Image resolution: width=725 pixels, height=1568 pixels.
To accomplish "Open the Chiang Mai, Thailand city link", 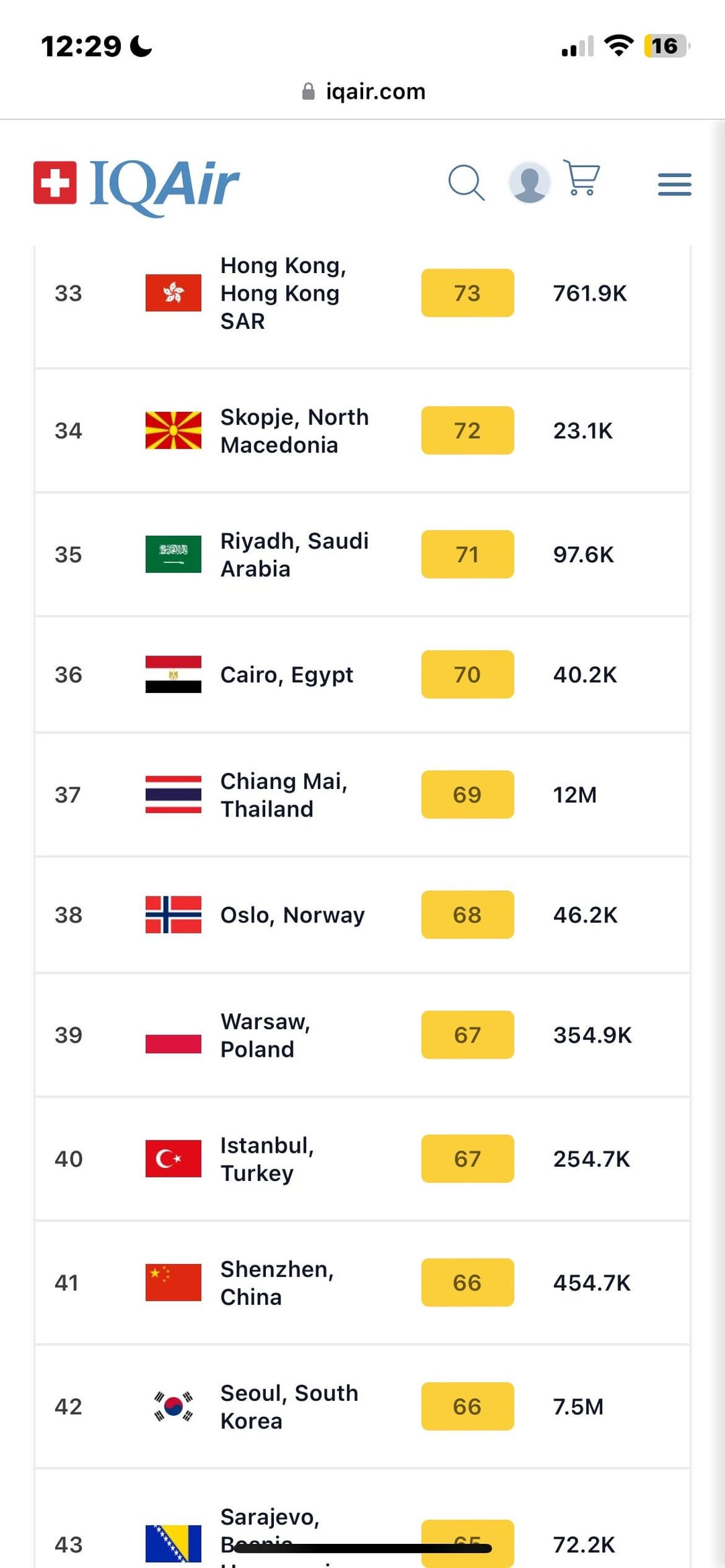I will pos(284,795).
